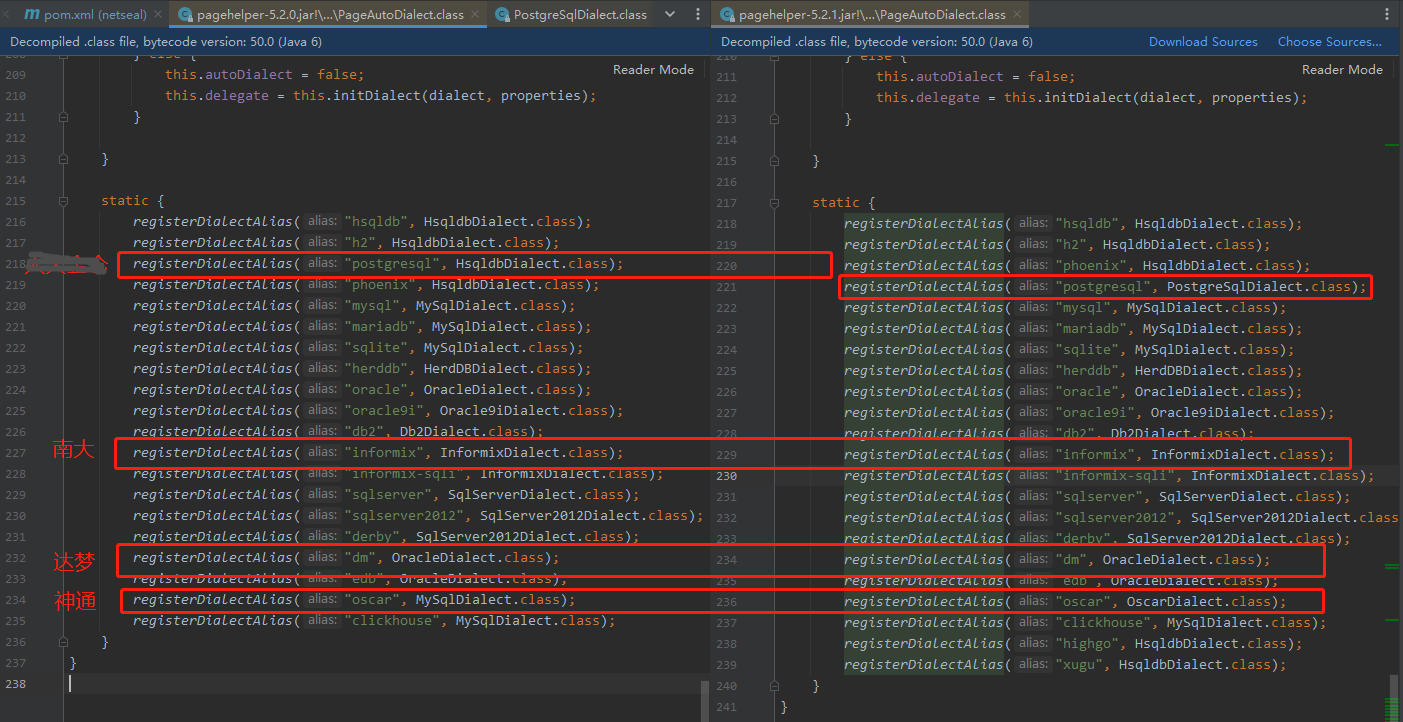Click this.autoDialect in the left editor
The image size is (1403, 722).
pos(229,75)
